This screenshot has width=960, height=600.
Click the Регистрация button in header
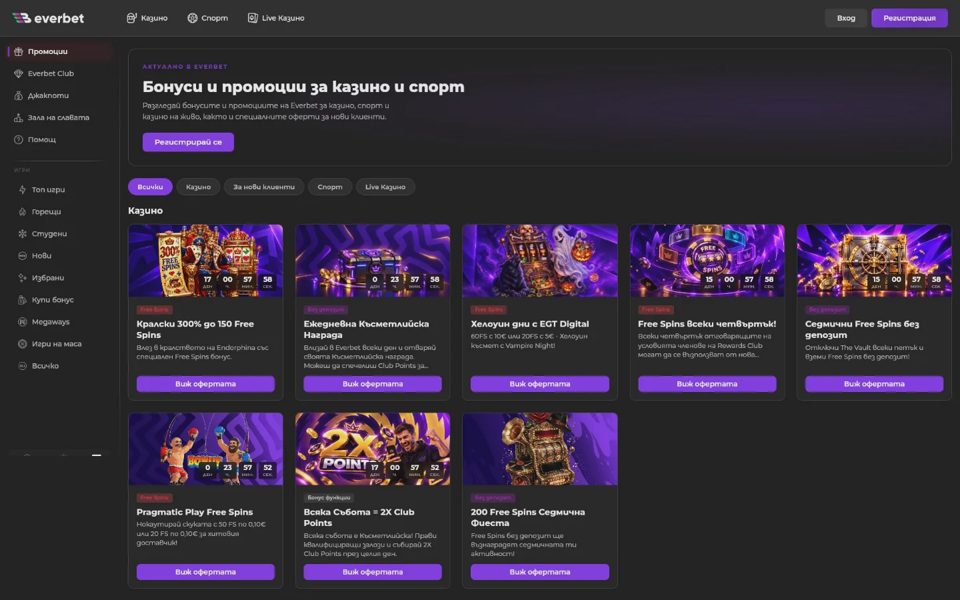click(909, 18)
